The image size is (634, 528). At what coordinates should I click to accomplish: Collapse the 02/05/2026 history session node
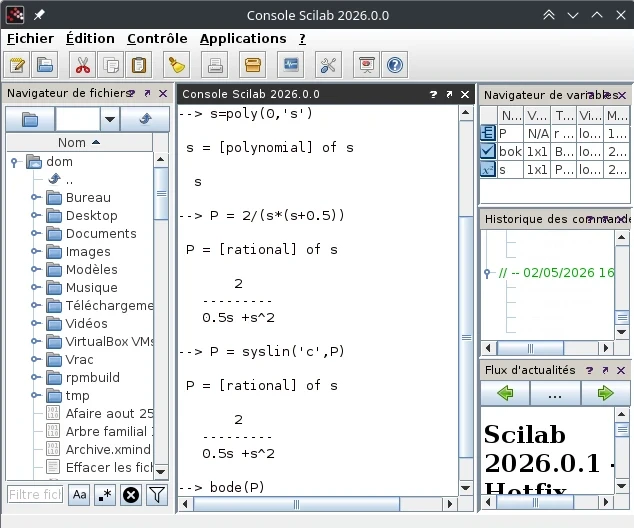tap(487, 273)
